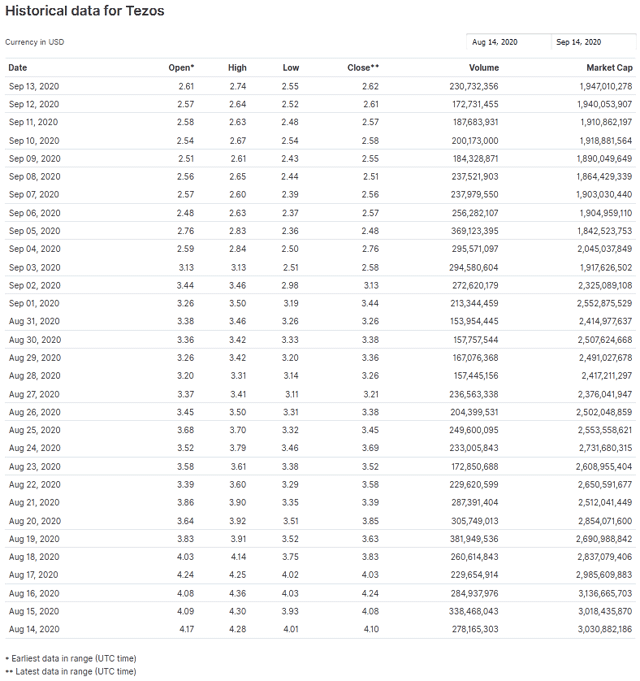This screenshot has height=681, width=640.
Task: Click the Volume column header
Action: coord(484,68)
